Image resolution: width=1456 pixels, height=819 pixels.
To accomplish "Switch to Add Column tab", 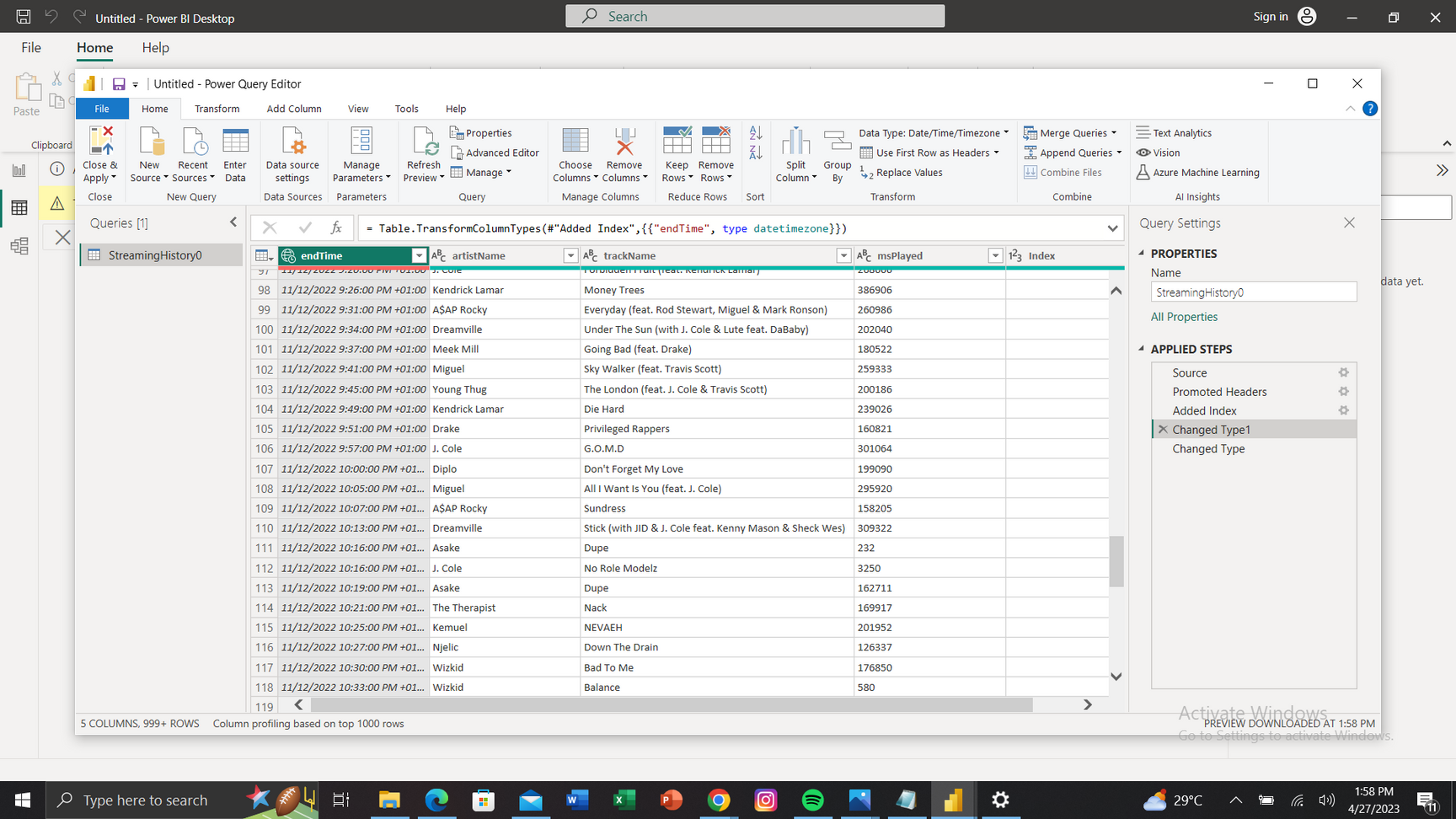I will coord(294,109).
